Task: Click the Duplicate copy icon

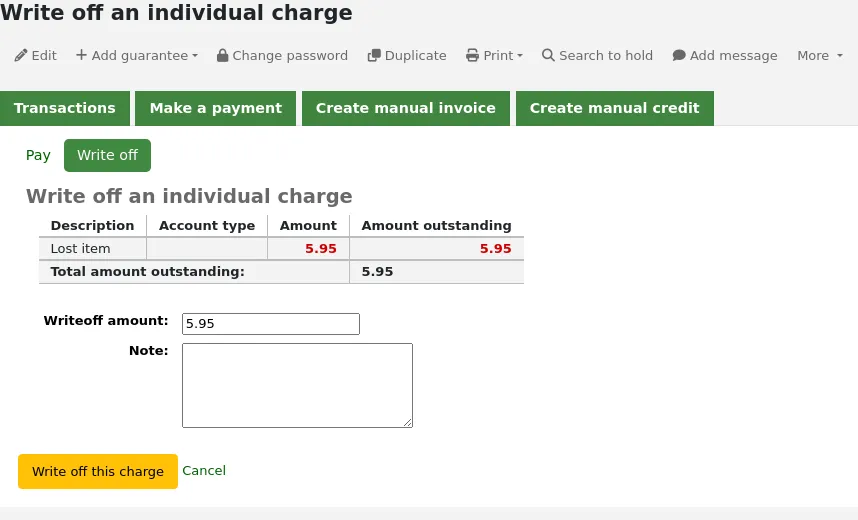Action: (x=374, y=55)
